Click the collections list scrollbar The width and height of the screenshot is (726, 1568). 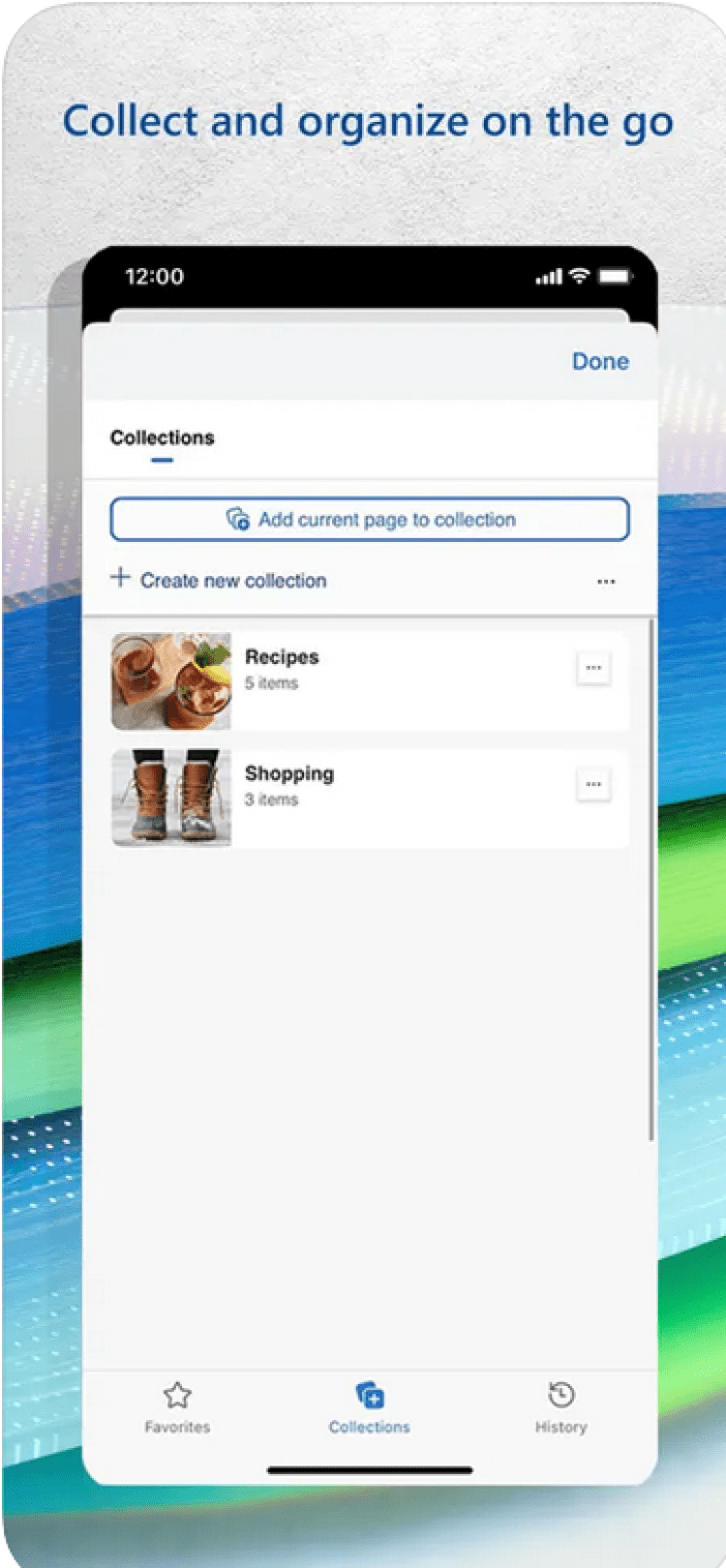[651, 880]
